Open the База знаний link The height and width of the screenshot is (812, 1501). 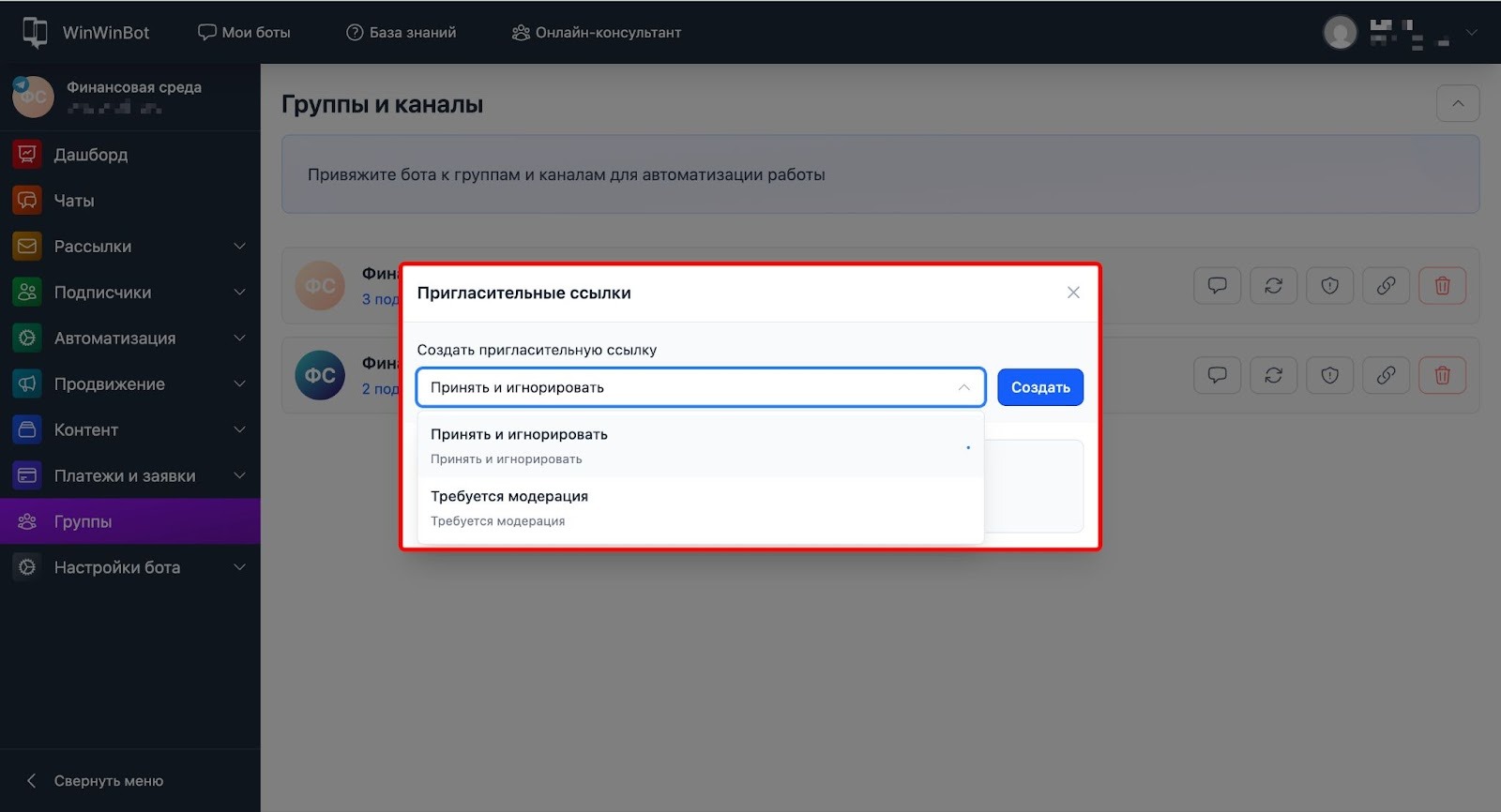(x=402, y=33)
